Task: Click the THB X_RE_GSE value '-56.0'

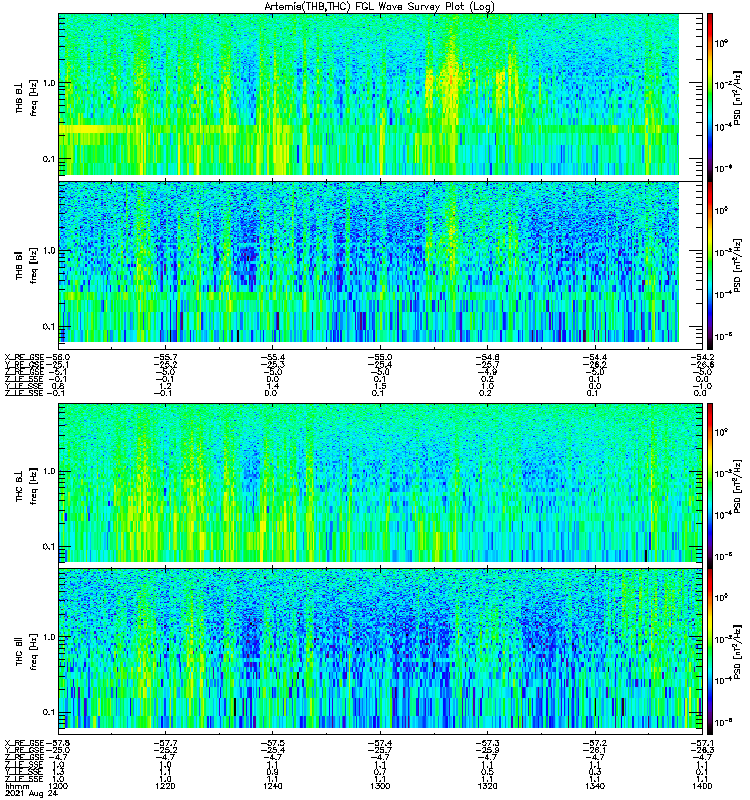Action: point(58,357)
